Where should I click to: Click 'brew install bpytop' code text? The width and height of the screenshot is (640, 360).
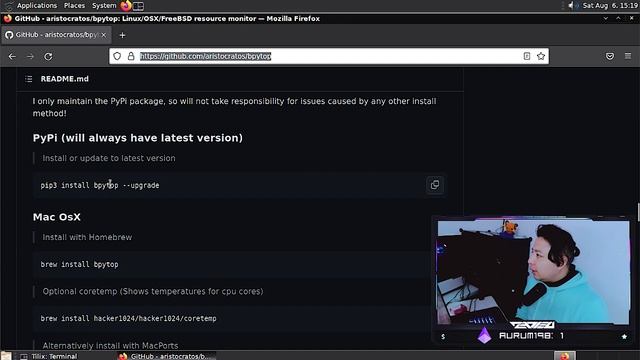click(x=80, y=264)
